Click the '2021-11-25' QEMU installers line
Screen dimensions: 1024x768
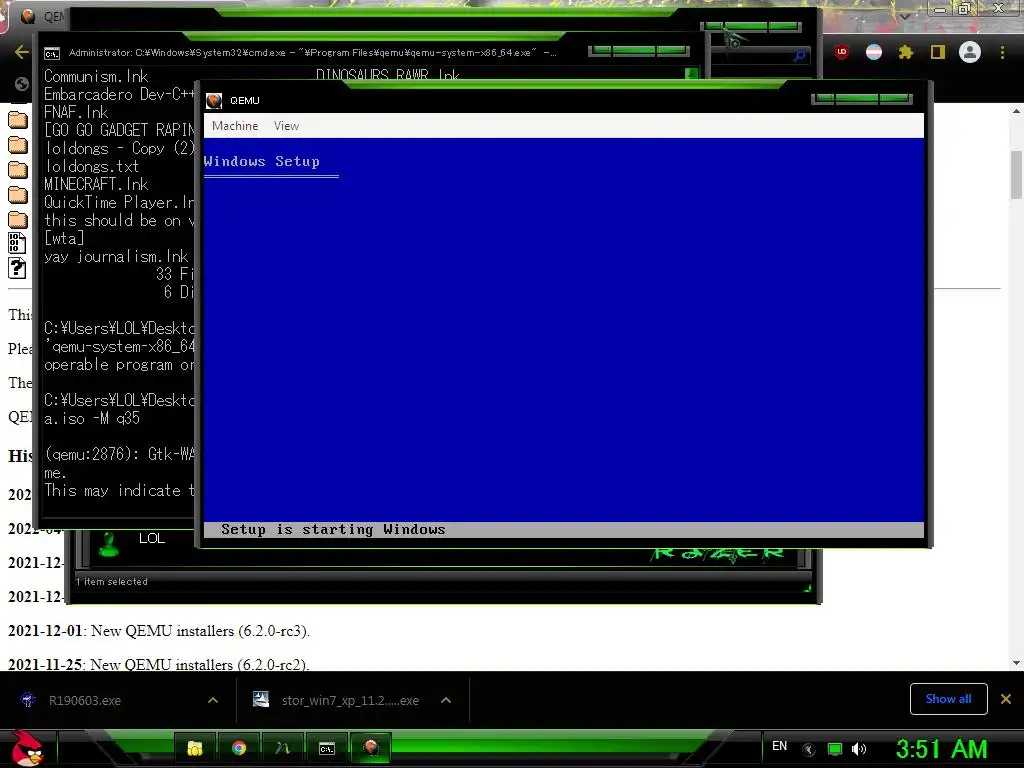point(159,664)
